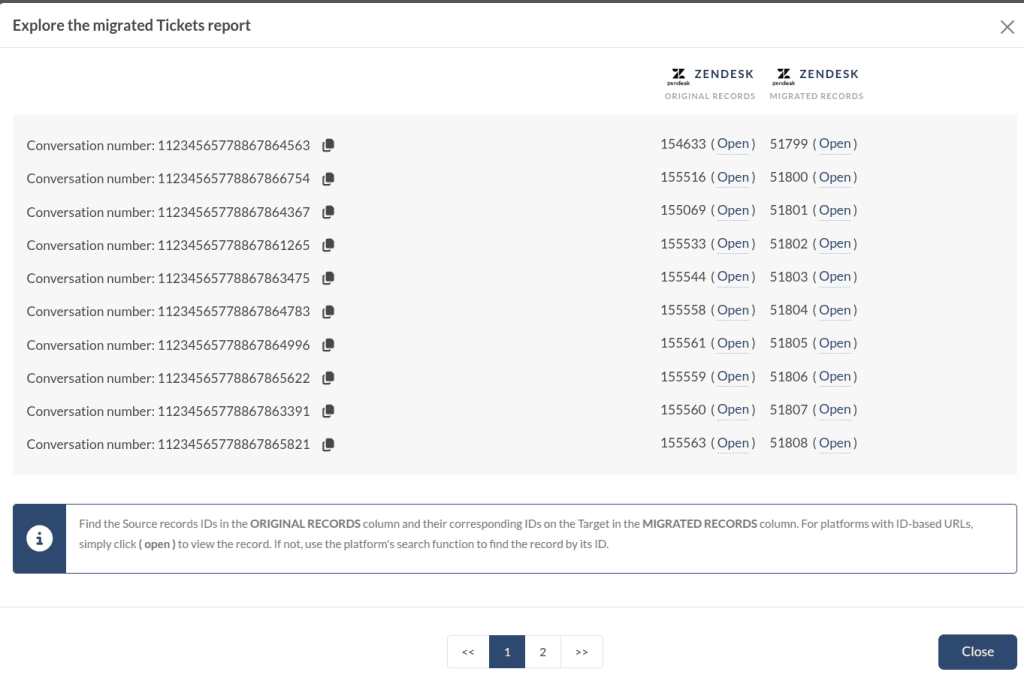Image resolution: width=1024 pixels, height=687 pixels.
Task: Open original record 155516
Action: tap(733, 177)
